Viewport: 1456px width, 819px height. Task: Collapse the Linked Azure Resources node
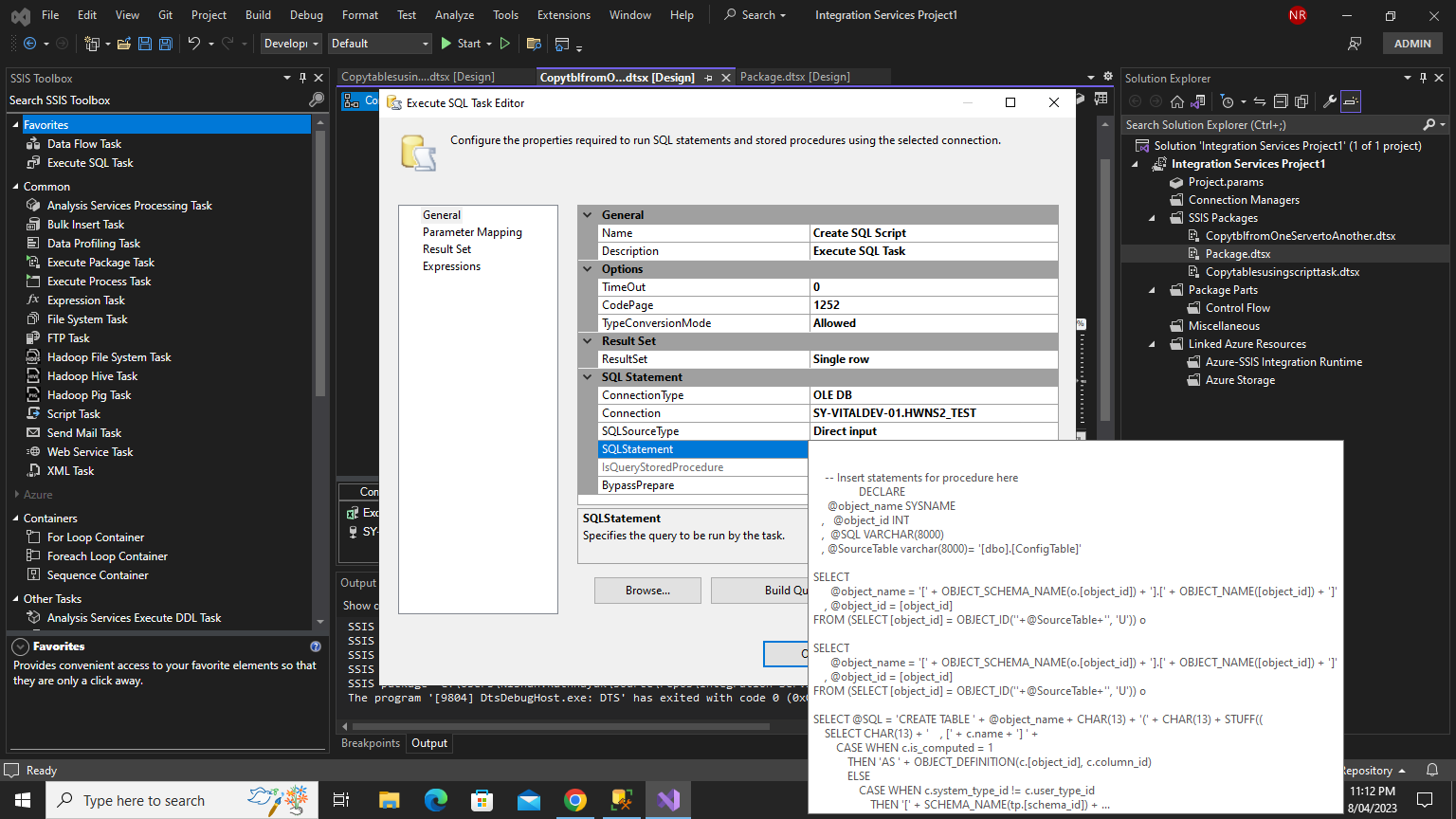[1152, 344]
